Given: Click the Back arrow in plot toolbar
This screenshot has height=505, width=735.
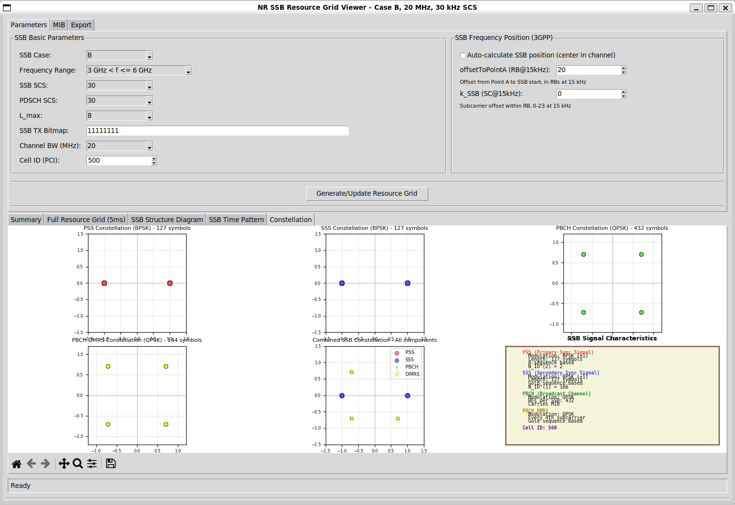Looking at the screenshot, I should click(x=31, y=464).
